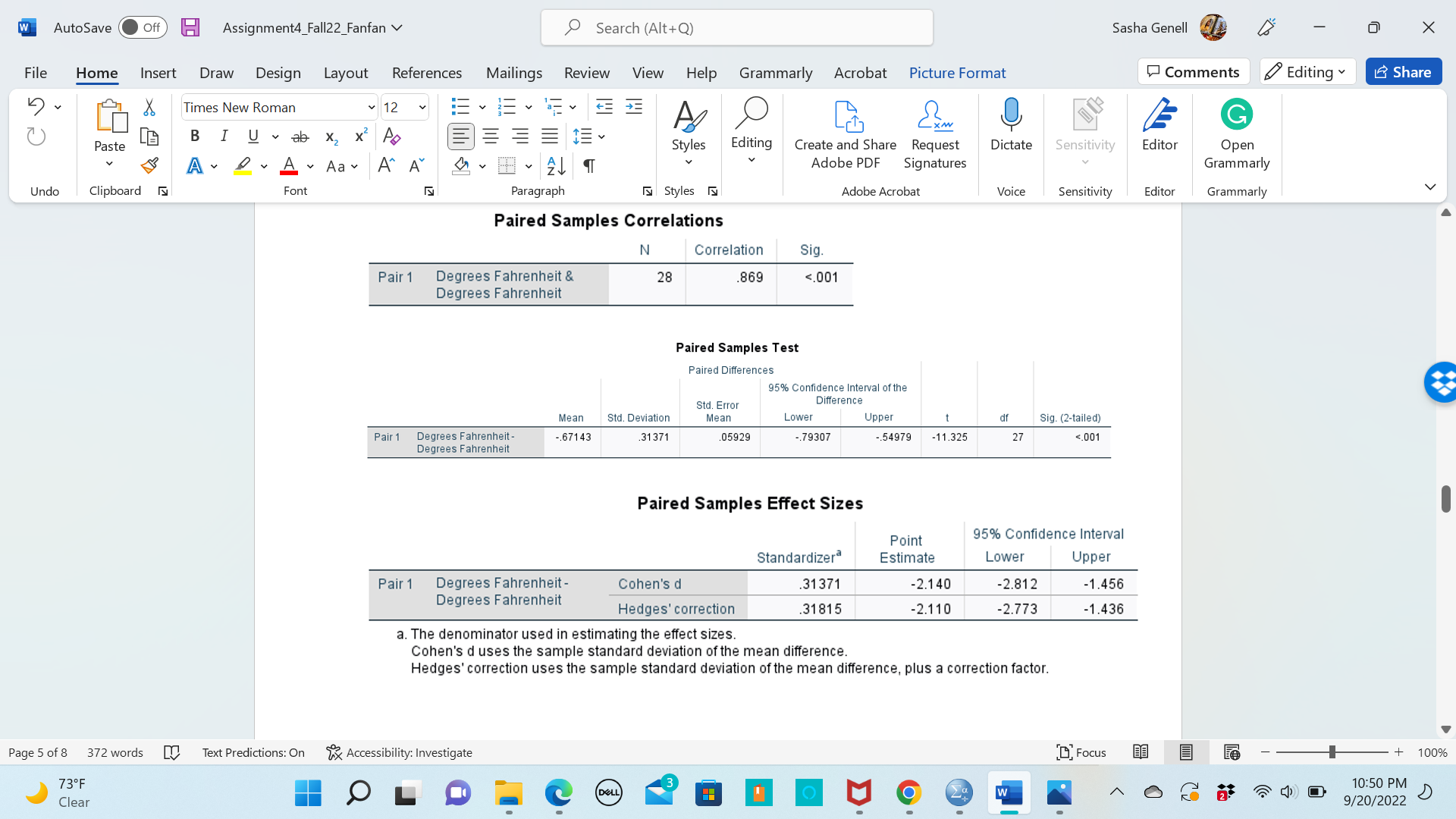Show paragraph marks with pilcrow icon
The width and height of the screenshot is (1456, 819).
pos(589,165)
